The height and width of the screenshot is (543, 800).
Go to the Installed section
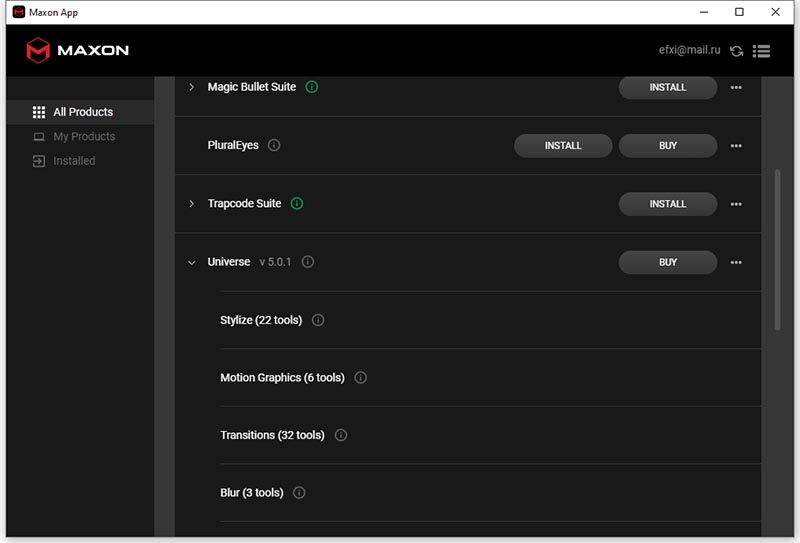(81, 161)
